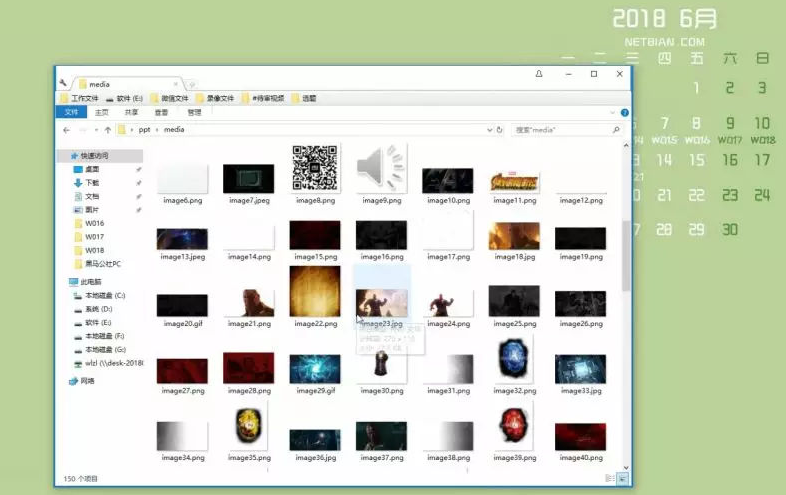The height and width of the screenshot is (495, 786).
Task: Click the wrench icon in title bar
Action: tap(63, 83)
